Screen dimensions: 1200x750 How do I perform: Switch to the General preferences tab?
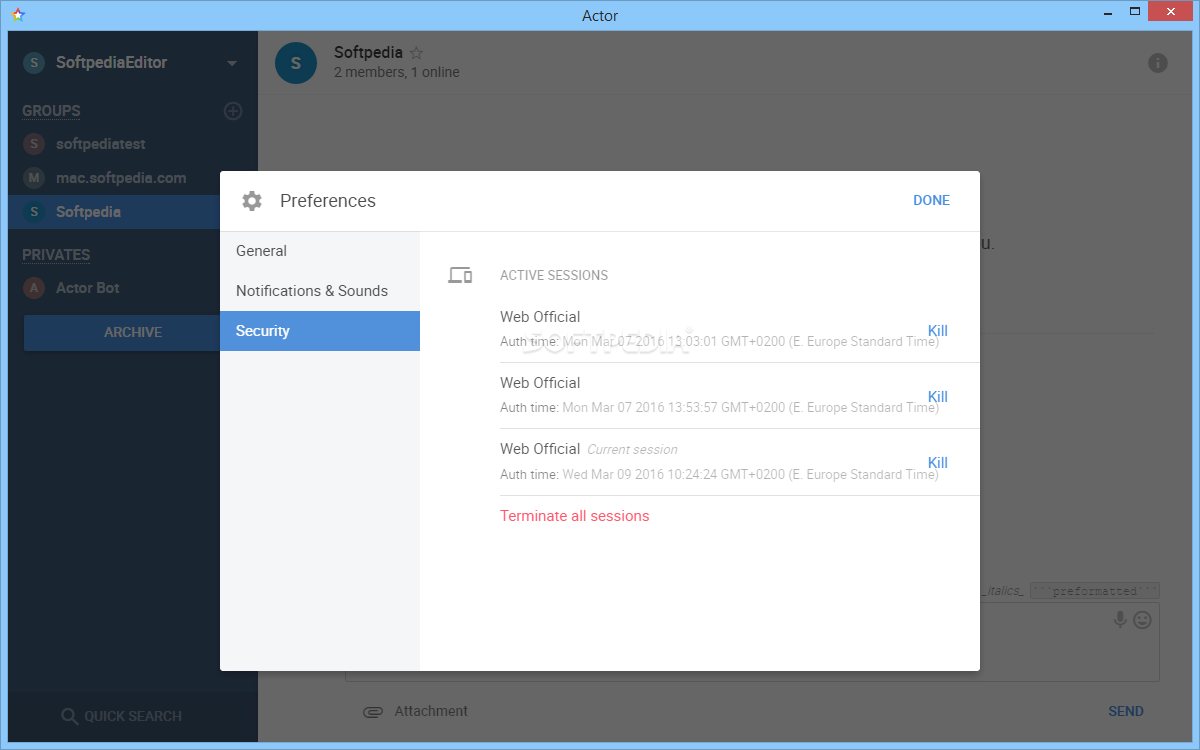pyautogui.click(x=320, y=251)
